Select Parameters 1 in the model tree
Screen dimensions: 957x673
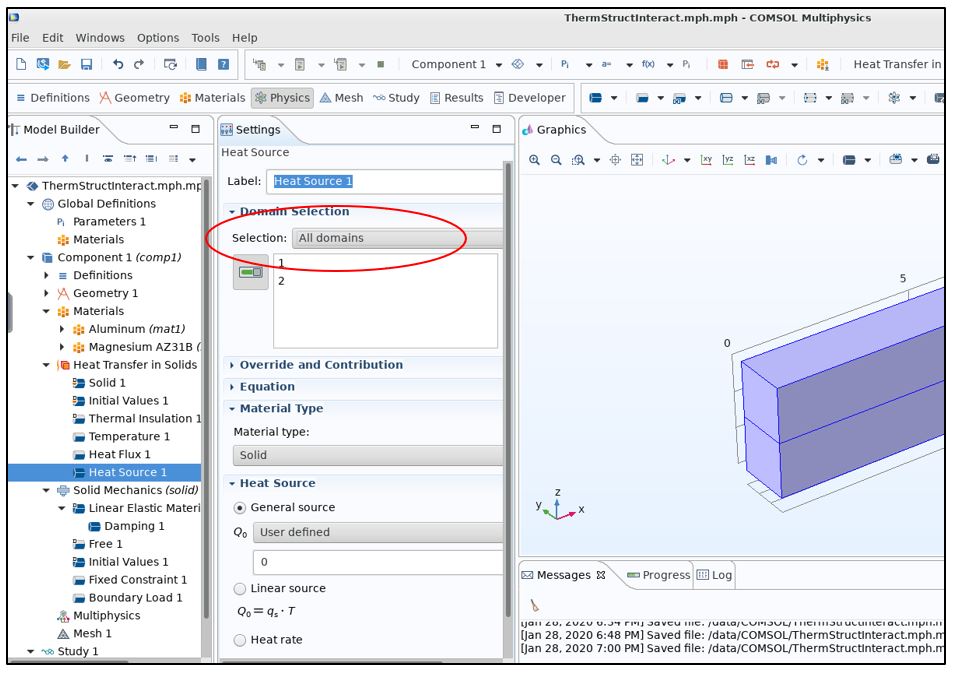(x=109, y=221)
